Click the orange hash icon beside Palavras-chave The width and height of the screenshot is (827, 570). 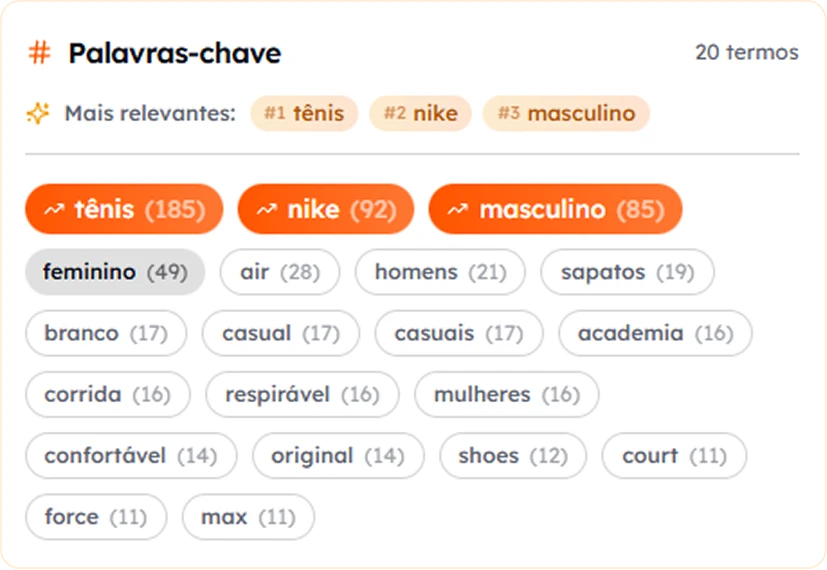[x=39, y=53]
